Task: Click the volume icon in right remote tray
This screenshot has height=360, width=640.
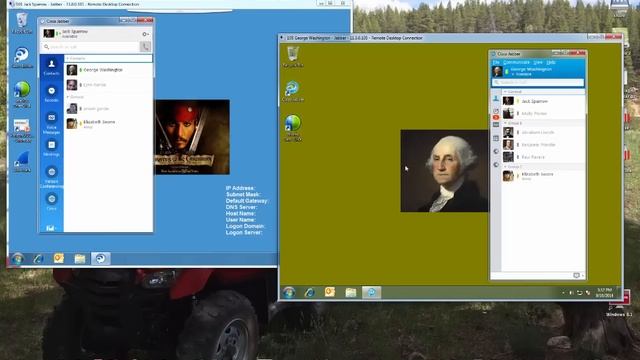Action: coord(571,293)
